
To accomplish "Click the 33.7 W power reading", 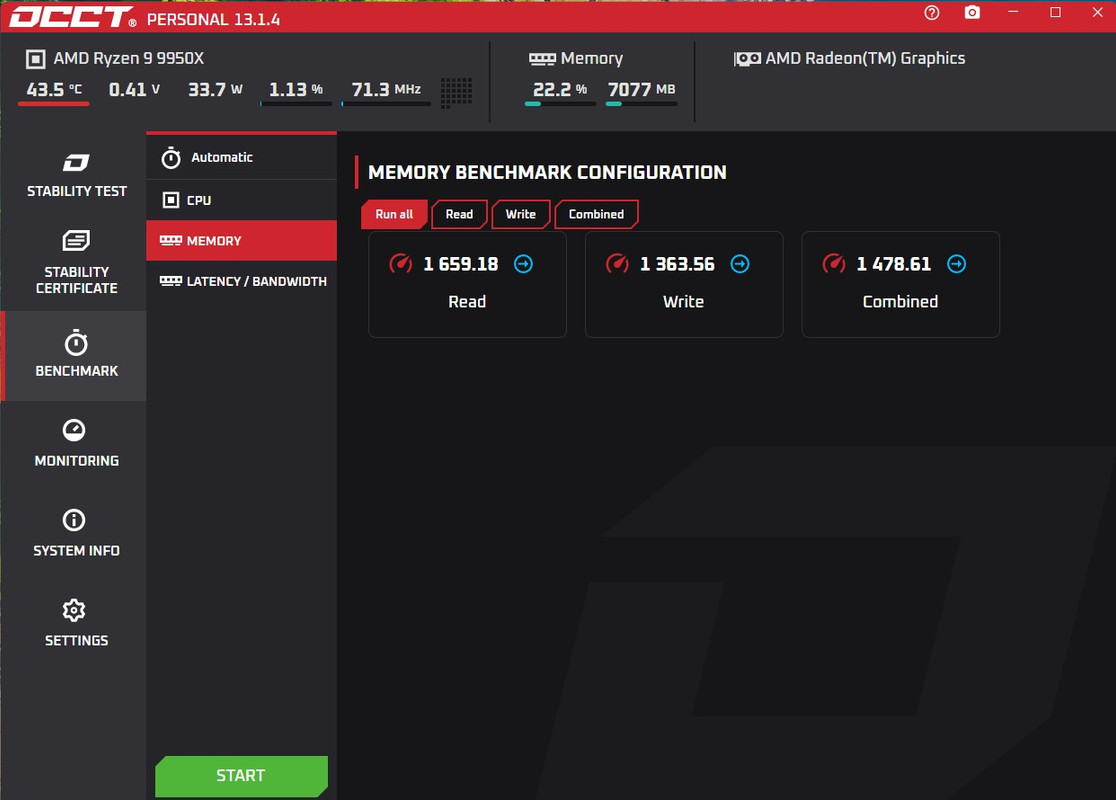I will click(x=215, y=90).
